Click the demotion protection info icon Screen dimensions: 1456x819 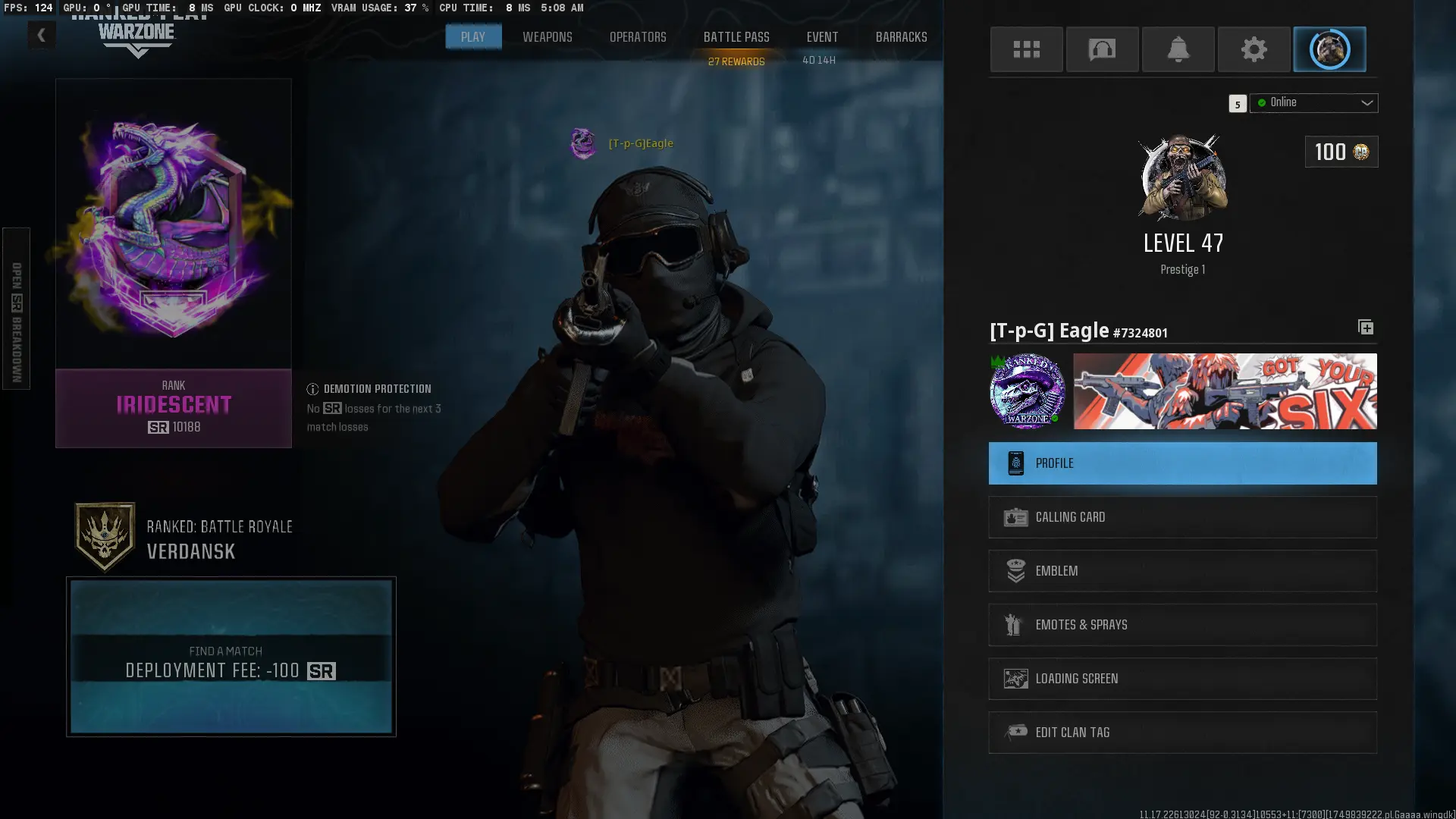[312, 389]
